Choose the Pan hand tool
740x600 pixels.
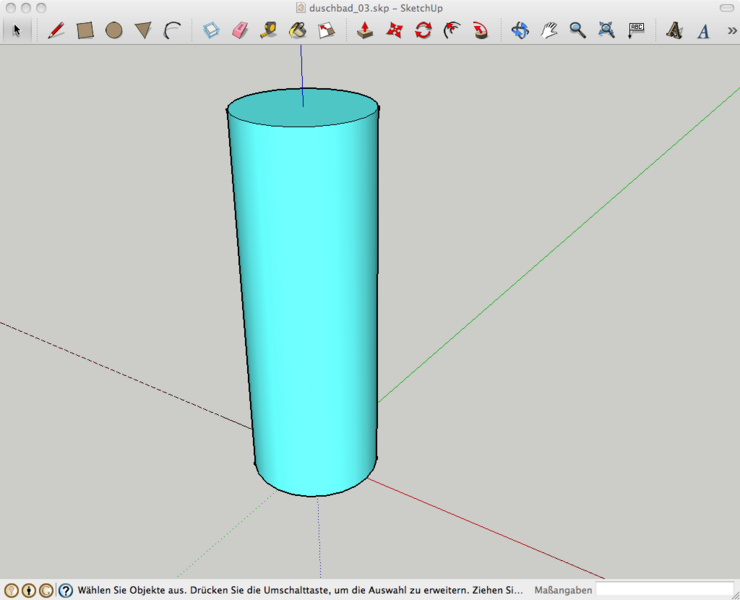coord(549,30)
